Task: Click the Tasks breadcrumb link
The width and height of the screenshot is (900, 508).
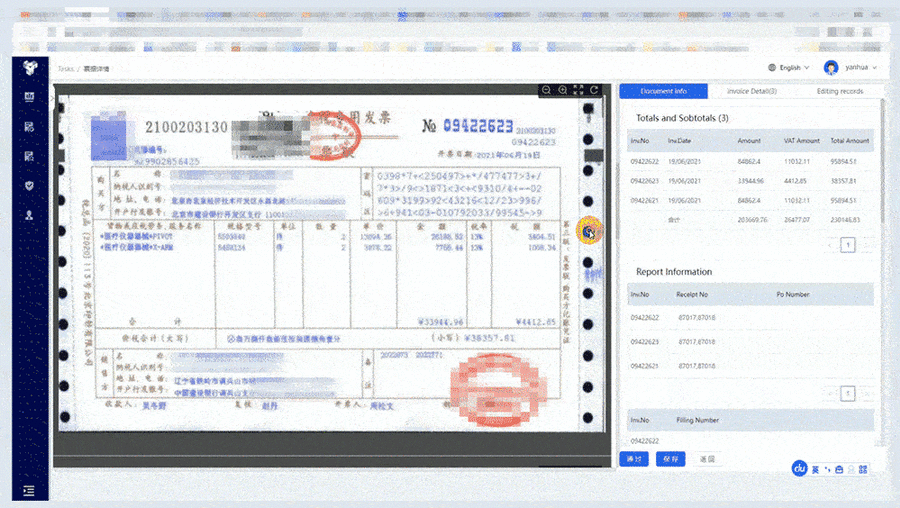Action: pos(65,69)
